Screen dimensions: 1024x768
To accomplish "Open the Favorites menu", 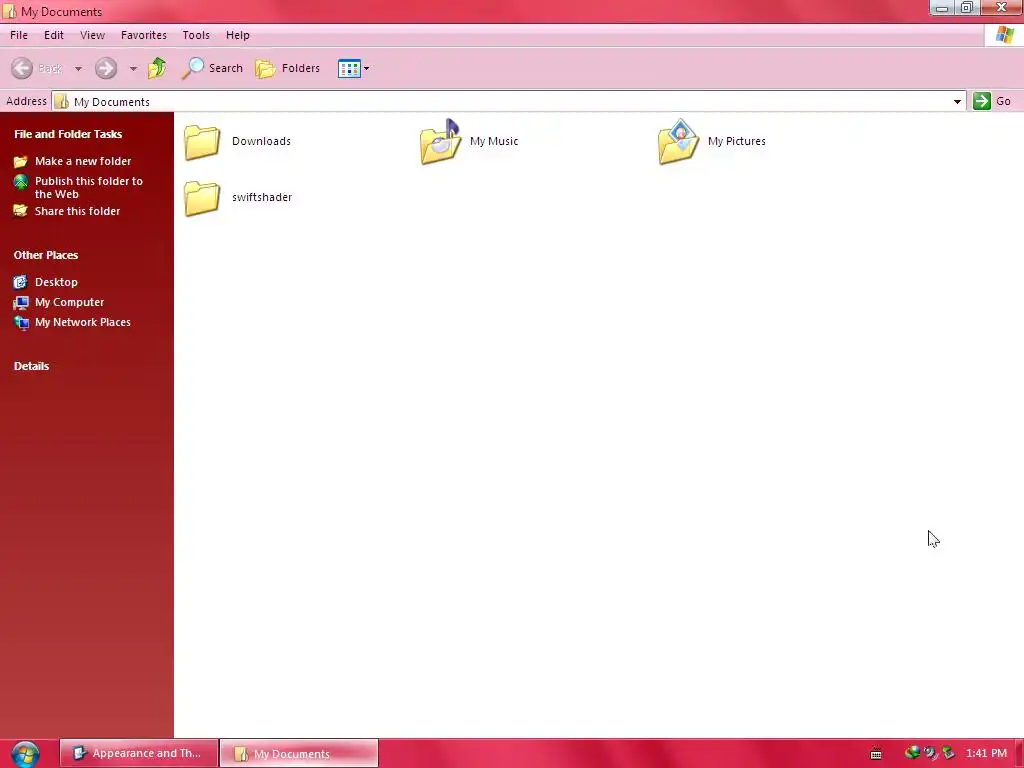I will (144, 35).
